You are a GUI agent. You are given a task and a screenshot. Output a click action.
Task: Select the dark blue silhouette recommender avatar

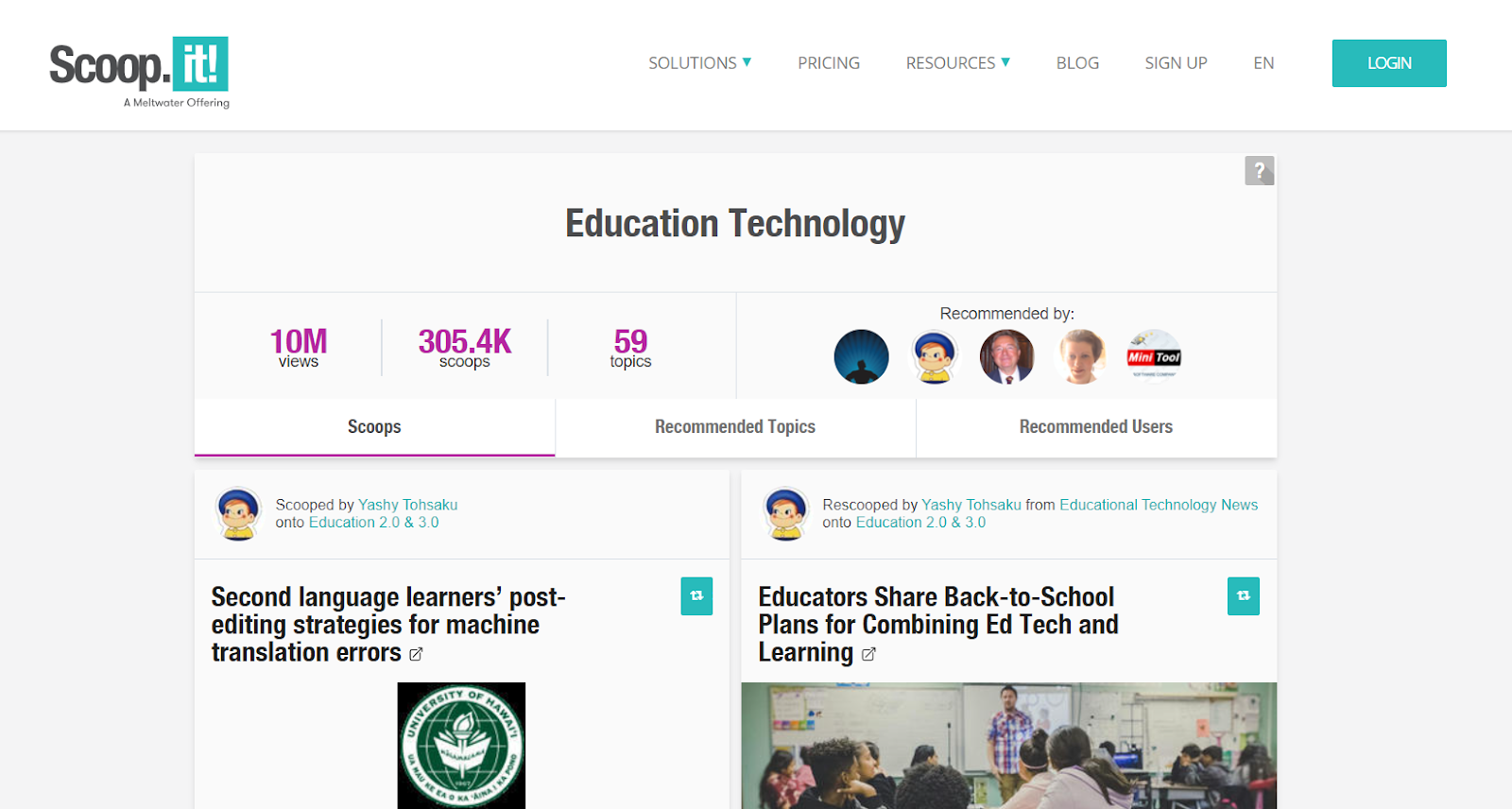click(862, 357)
